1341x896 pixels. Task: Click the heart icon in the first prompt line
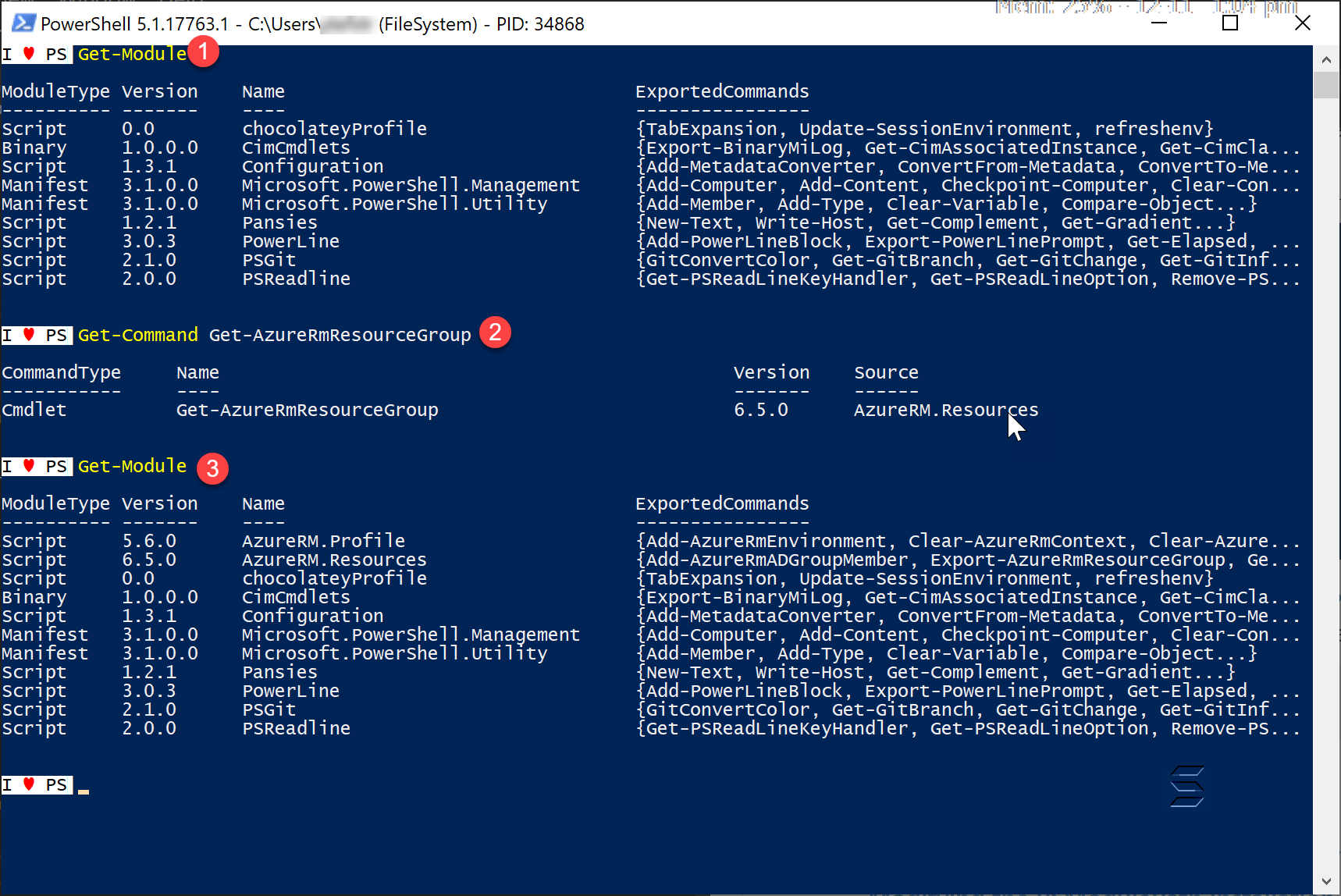[28, 54]
